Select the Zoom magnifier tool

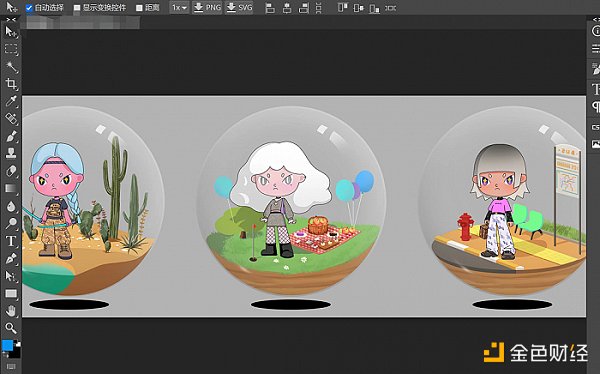[11, 328]
